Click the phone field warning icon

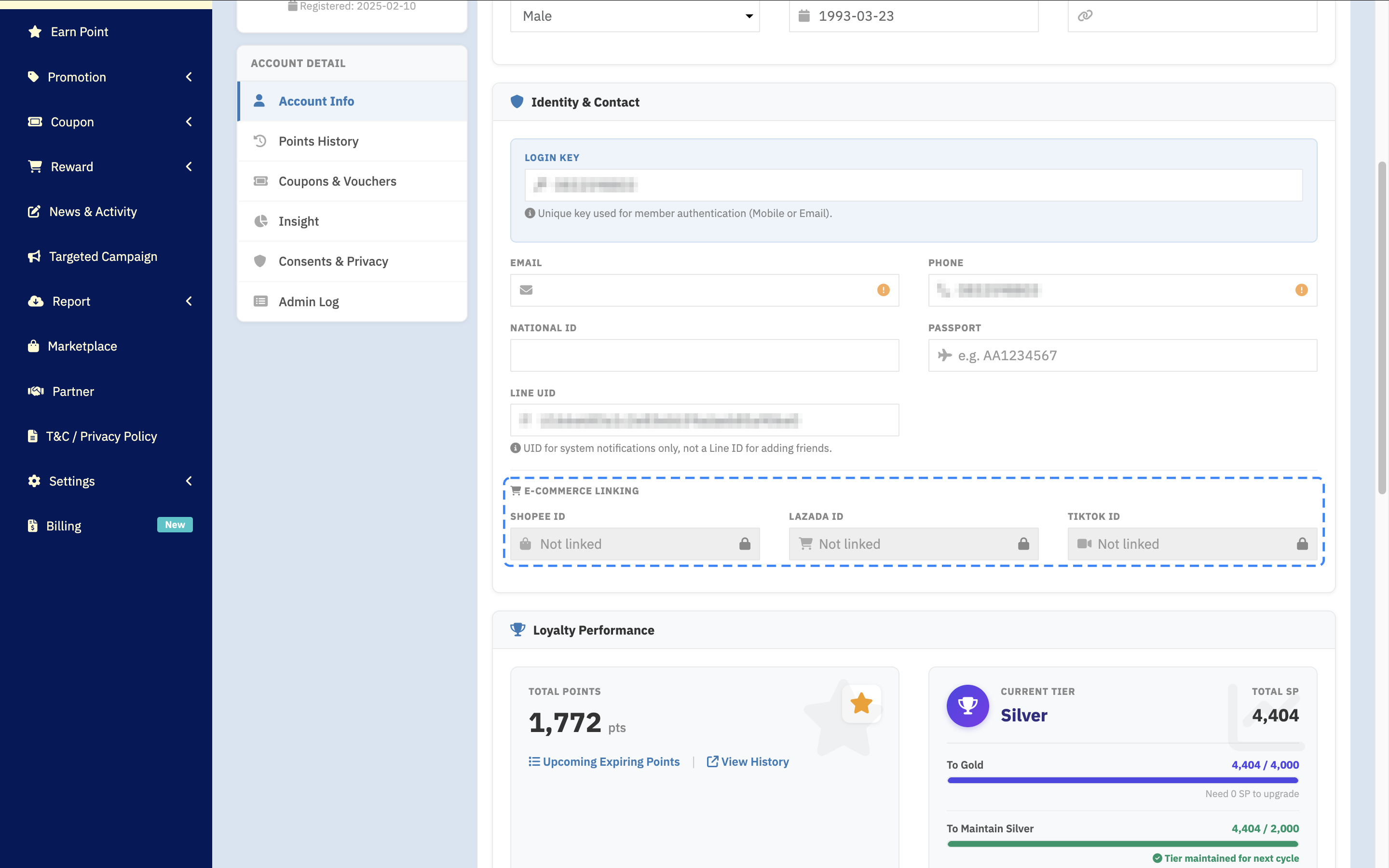(1301, 290)
